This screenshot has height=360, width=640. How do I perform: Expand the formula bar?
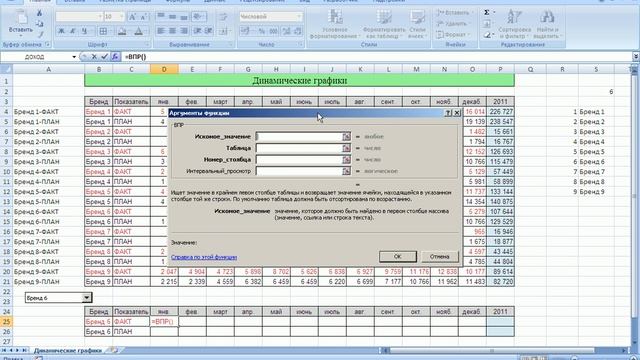pyautogui.click(x=636, y=57)
